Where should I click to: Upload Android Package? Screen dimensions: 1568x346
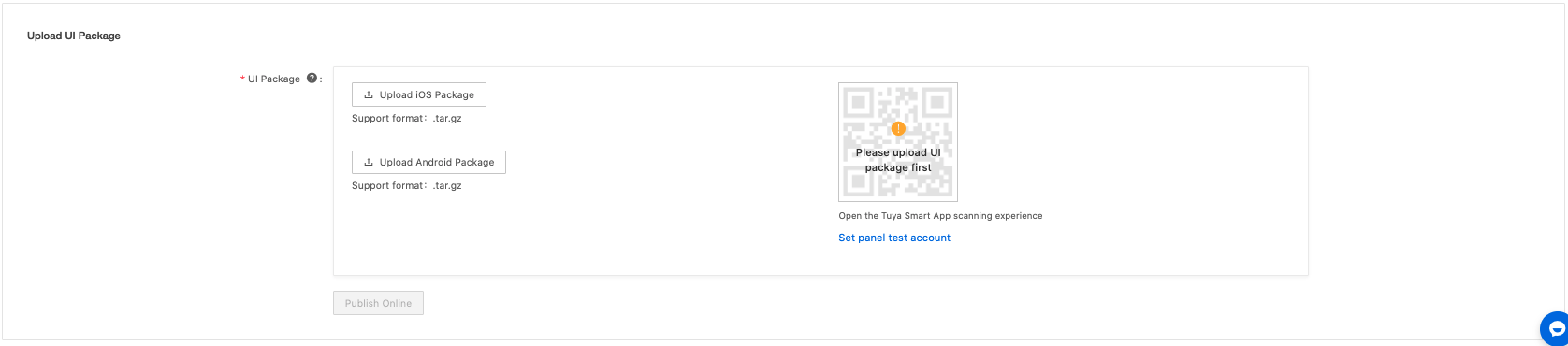pyautogui.click(x=428, y=162)
